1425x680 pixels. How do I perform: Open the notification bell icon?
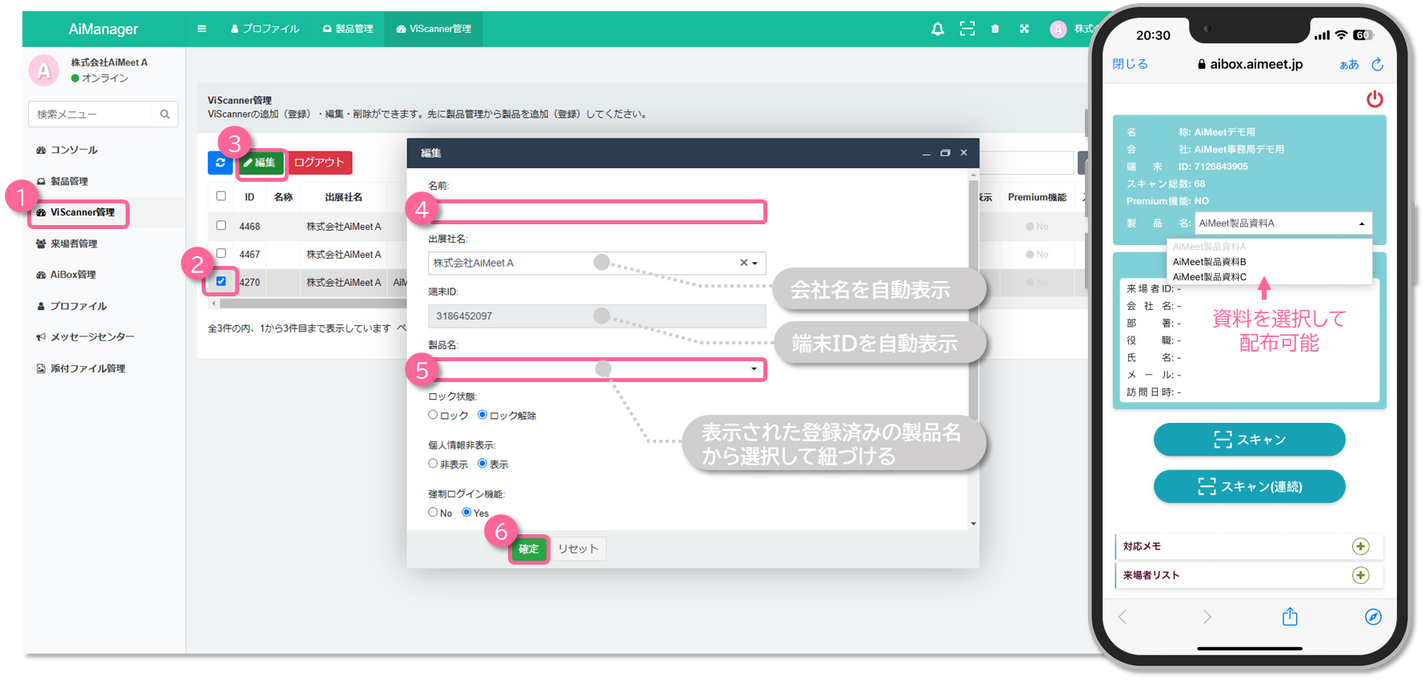click(937, 29)
